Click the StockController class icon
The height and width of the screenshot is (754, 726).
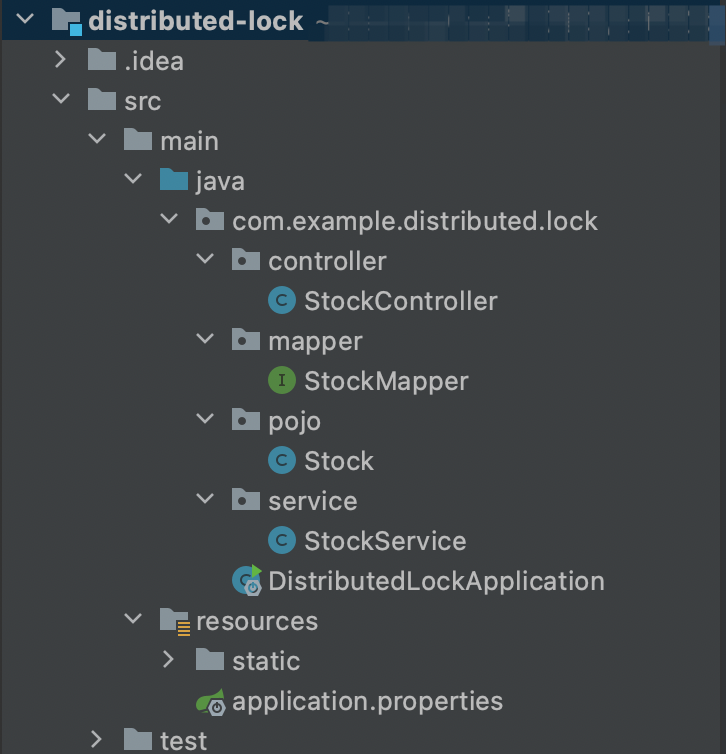282,300
